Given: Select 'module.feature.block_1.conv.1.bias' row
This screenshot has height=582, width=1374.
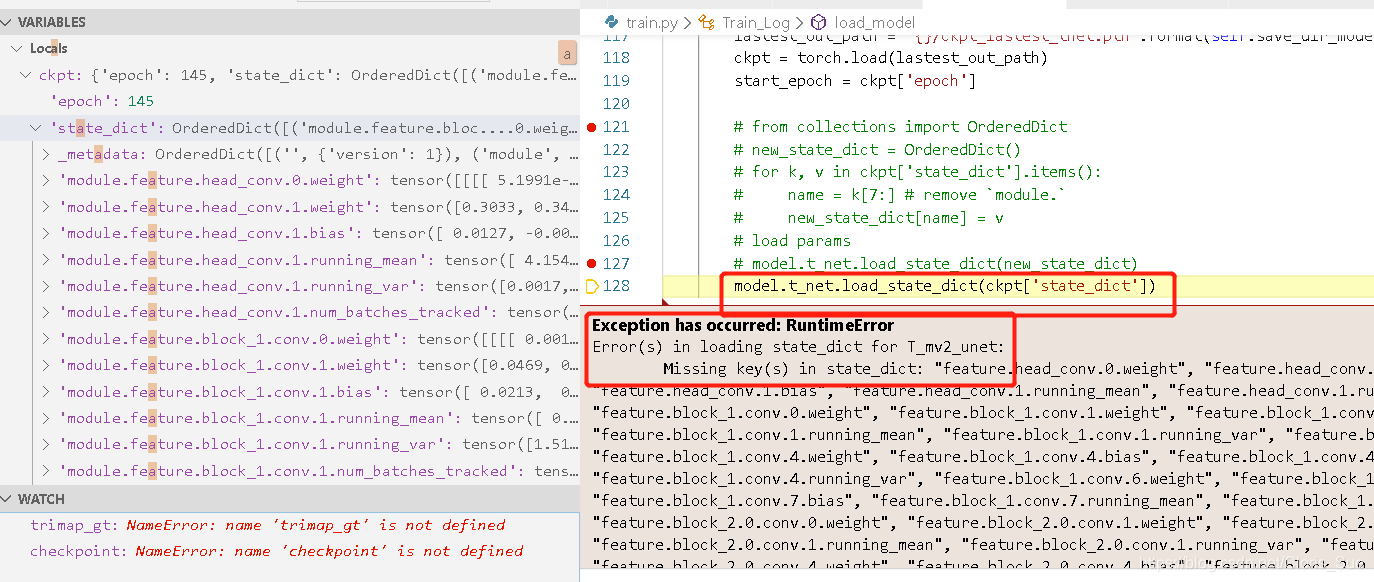Looking at the screenshot, I should (x=290, y=392).
